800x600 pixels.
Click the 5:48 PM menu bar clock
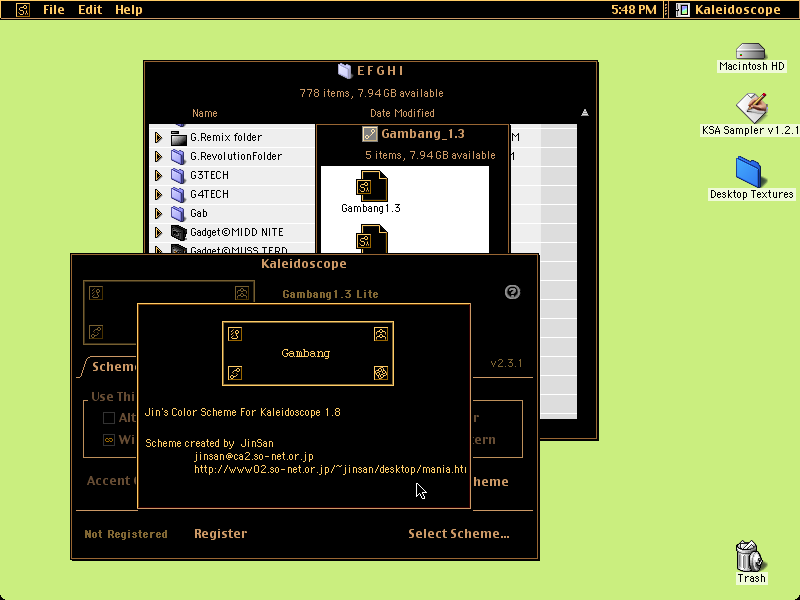[x=634, y=10]
